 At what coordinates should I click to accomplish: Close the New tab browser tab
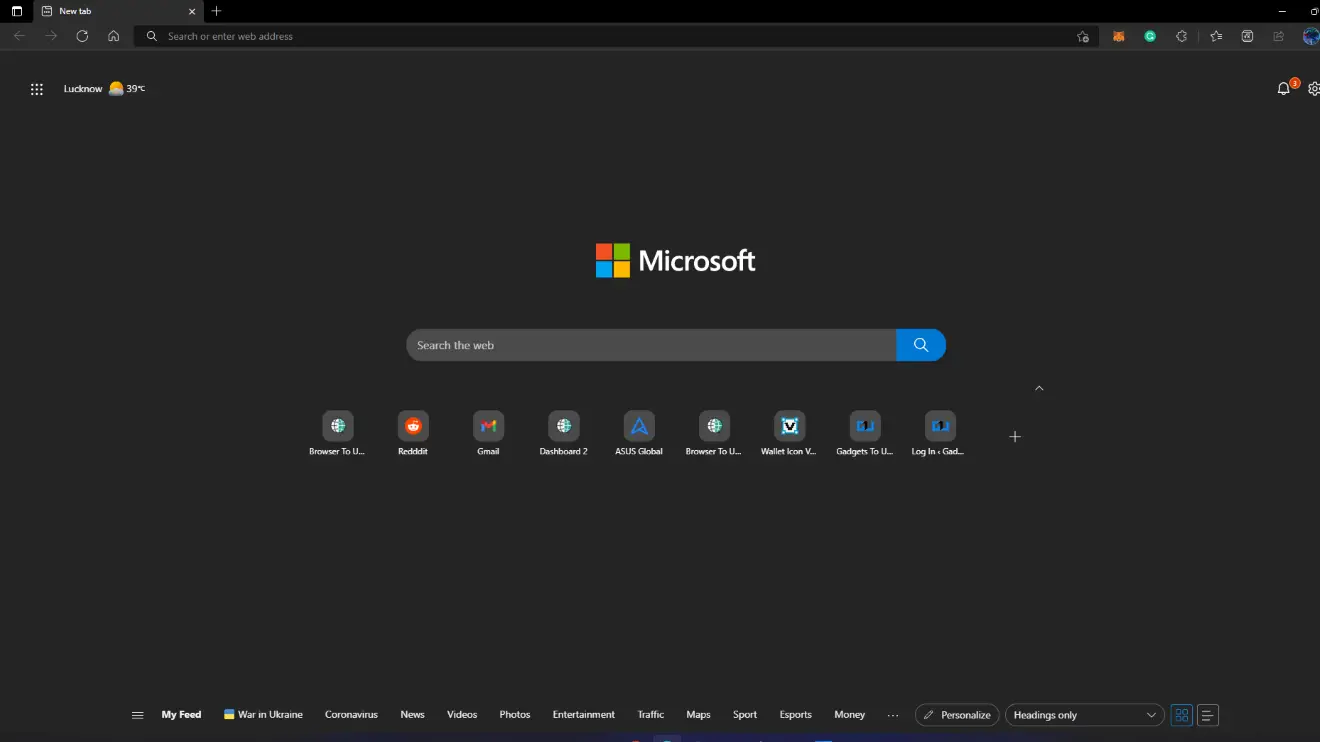point(192,11)
